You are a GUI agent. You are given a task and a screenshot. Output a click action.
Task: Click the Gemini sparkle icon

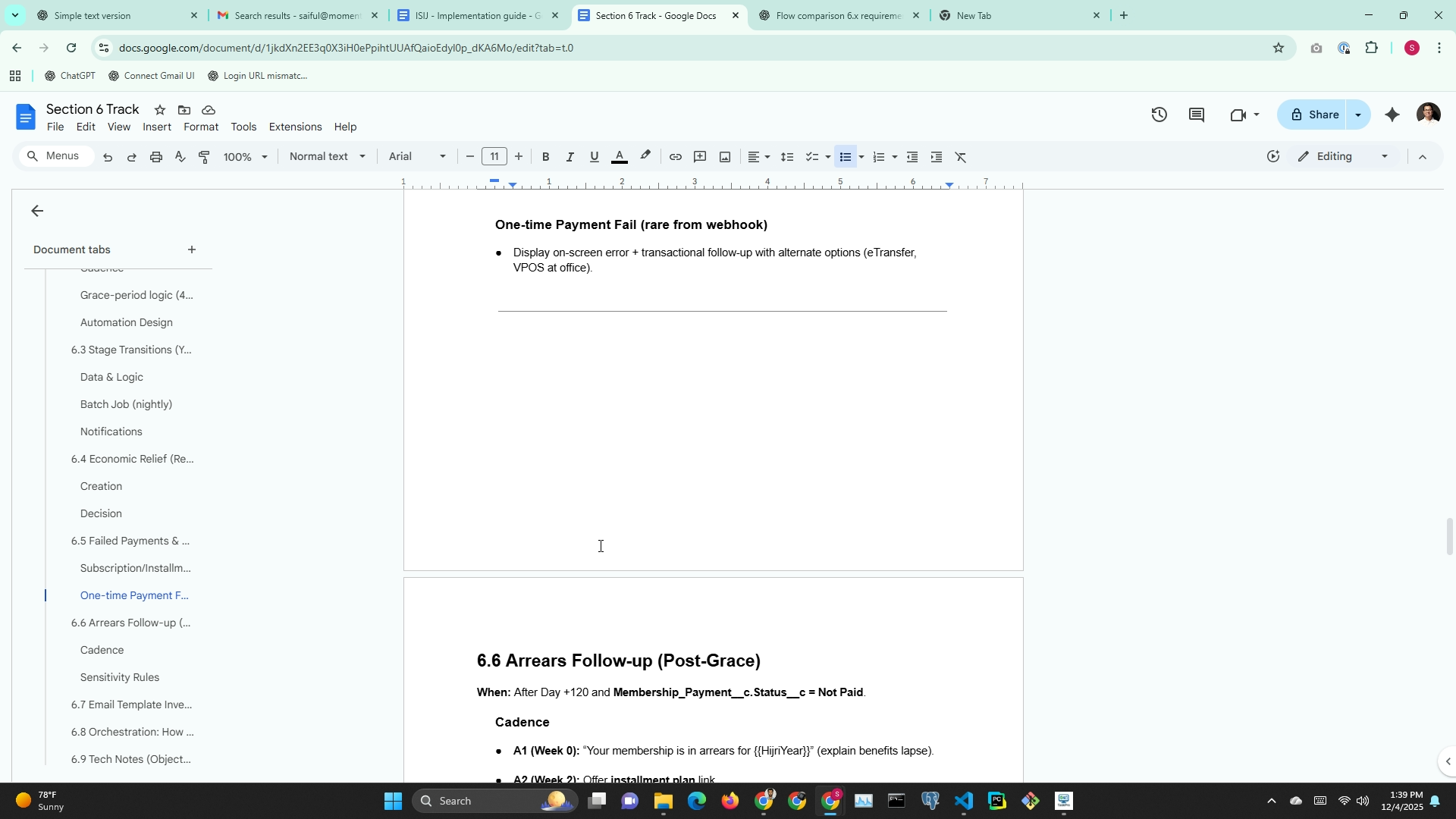[1392, 115]
